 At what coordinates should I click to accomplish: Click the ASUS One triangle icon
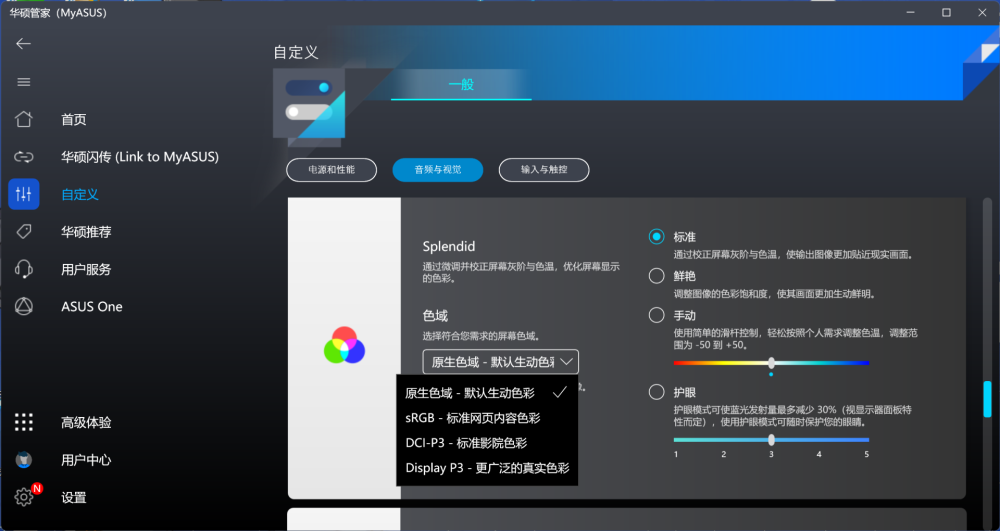24,307
